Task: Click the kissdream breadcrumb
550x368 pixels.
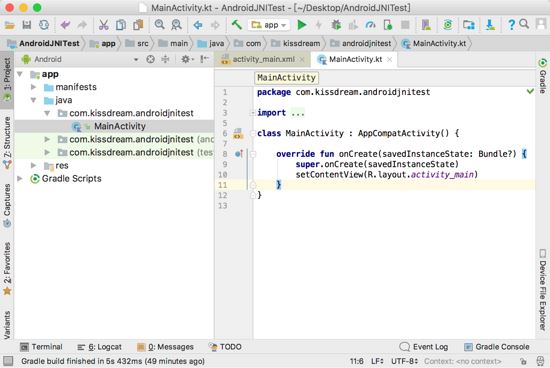Action: pyautogui.click(x=296, y=44)
